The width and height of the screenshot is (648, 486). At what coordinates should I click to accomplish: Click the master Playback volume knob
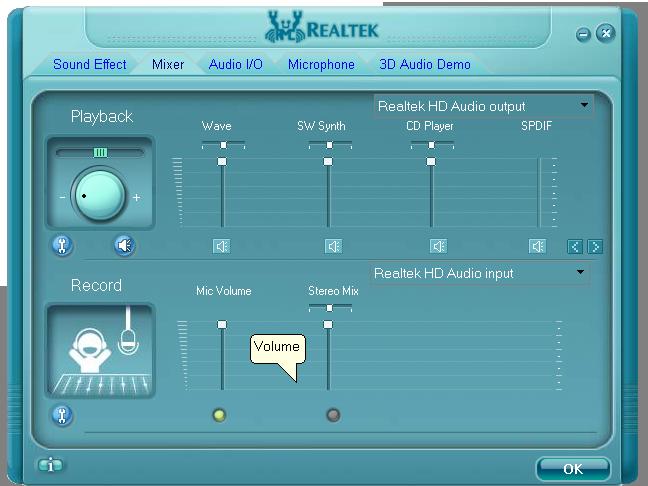click(x=100, y=195)
